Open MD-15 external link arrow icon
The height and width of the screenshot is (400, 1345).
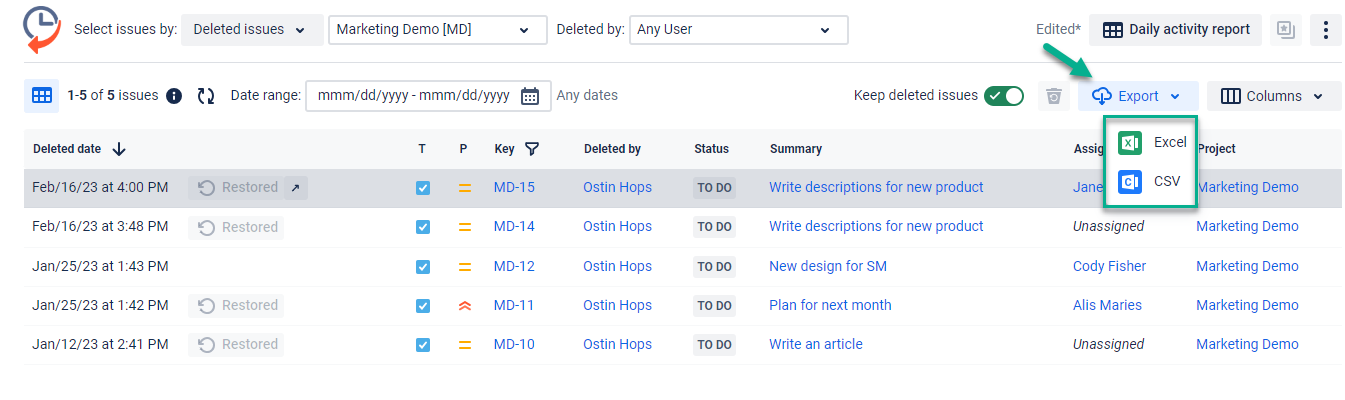[295, 187]
